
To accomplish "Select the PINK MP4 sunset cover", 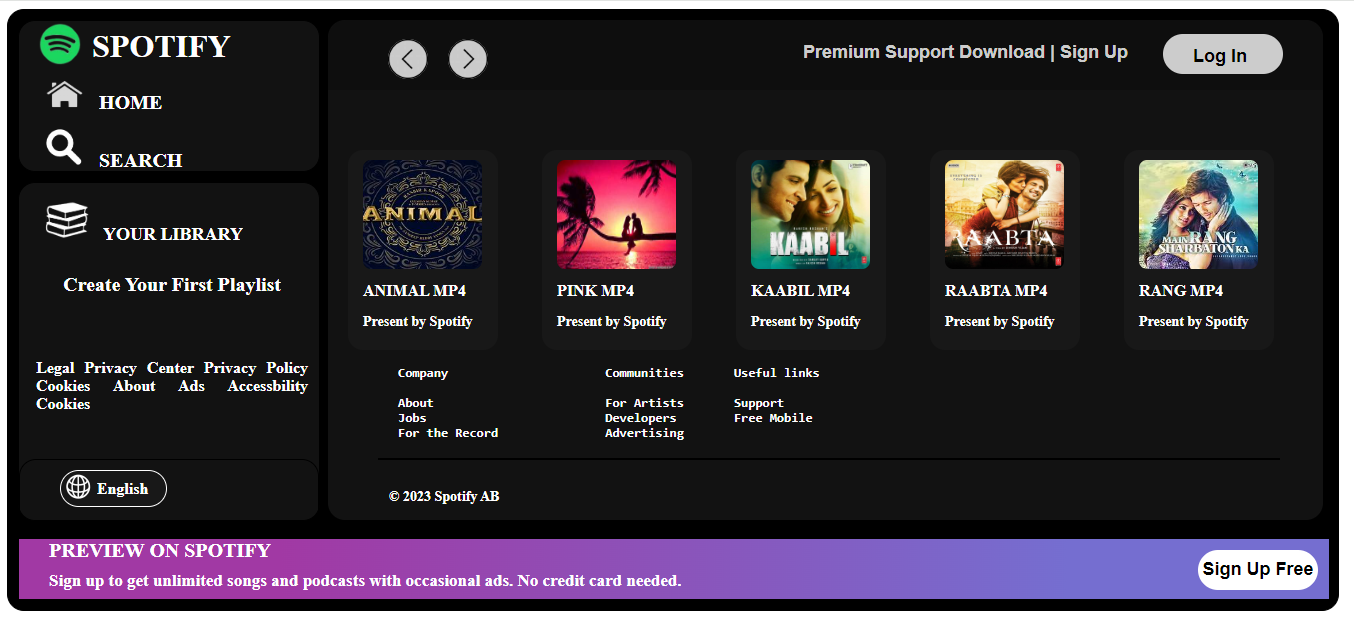I will [x=616, y=215].
